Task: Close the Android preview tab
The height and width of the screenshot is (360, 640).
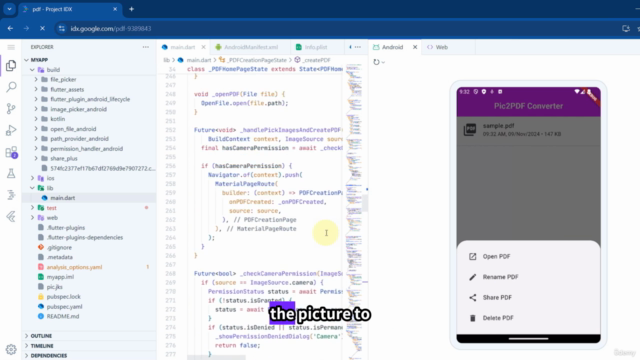Action: tap(415, 47)
